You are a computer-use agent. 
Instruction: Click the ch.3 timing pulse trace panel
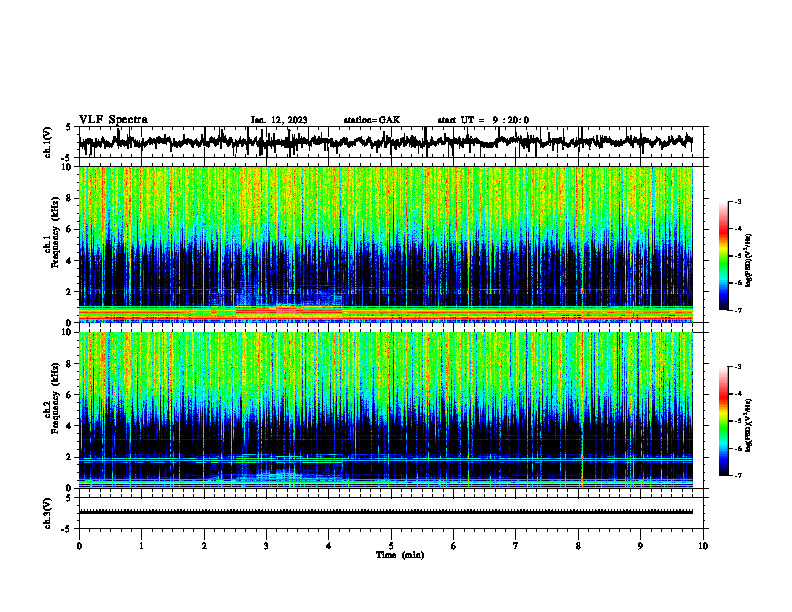pyautogui.click(x=391, y=513)
